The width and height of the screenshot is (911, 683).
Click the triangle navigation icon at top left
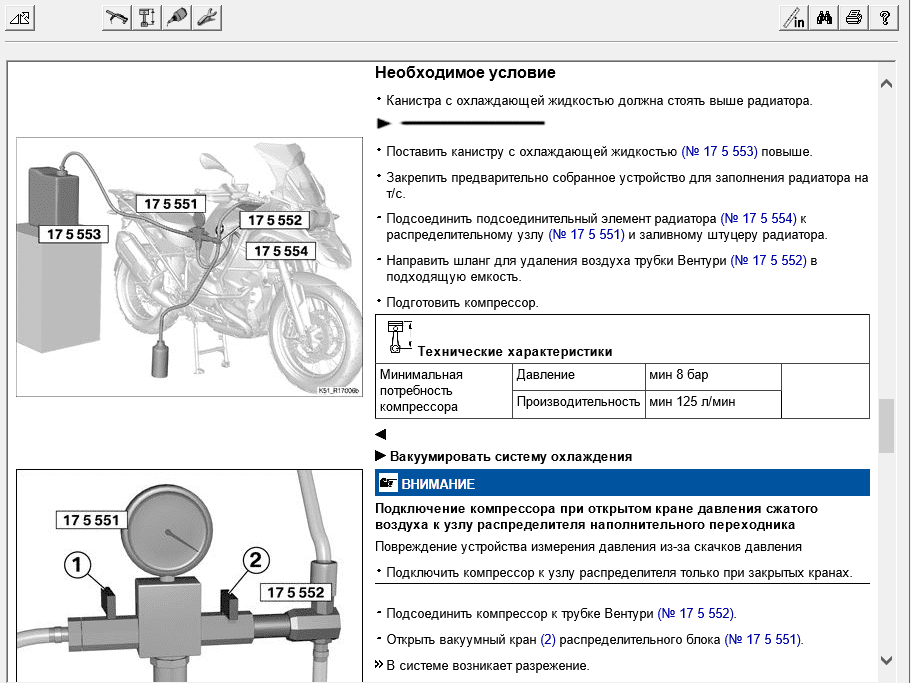click(20, 17)
